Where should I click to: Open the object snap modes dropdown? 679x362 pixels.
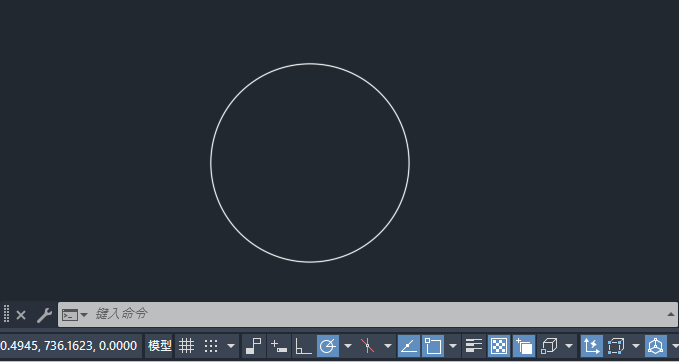pos(453,346)
